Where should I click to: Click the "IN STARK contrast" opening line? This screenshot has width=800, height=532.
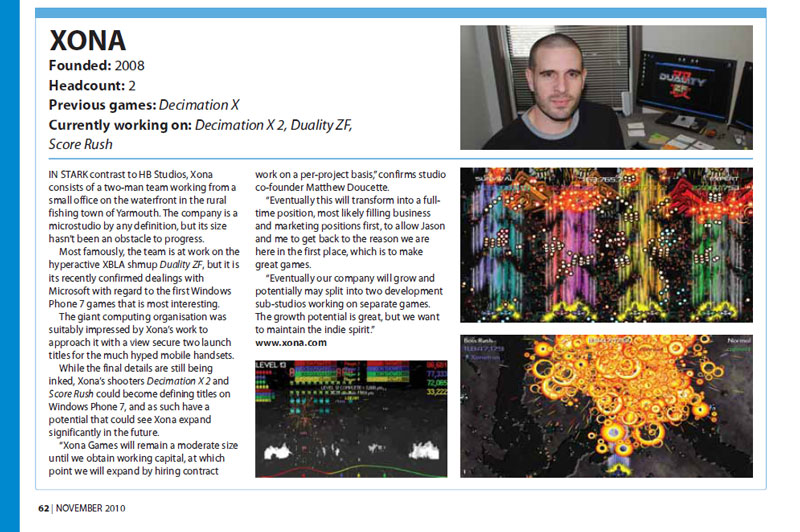[x=131, y=174]
